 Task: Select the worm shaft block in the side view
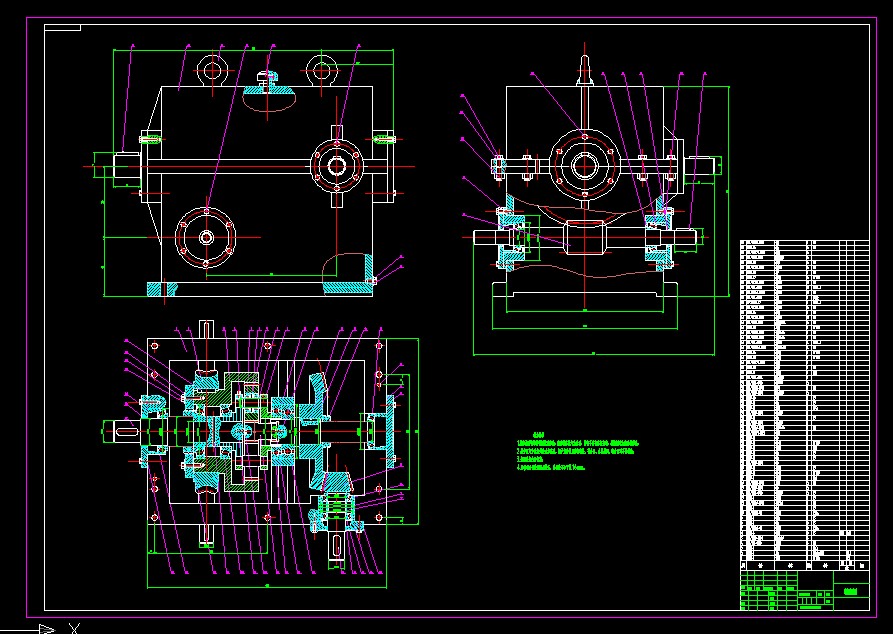(x=585, y=236)
